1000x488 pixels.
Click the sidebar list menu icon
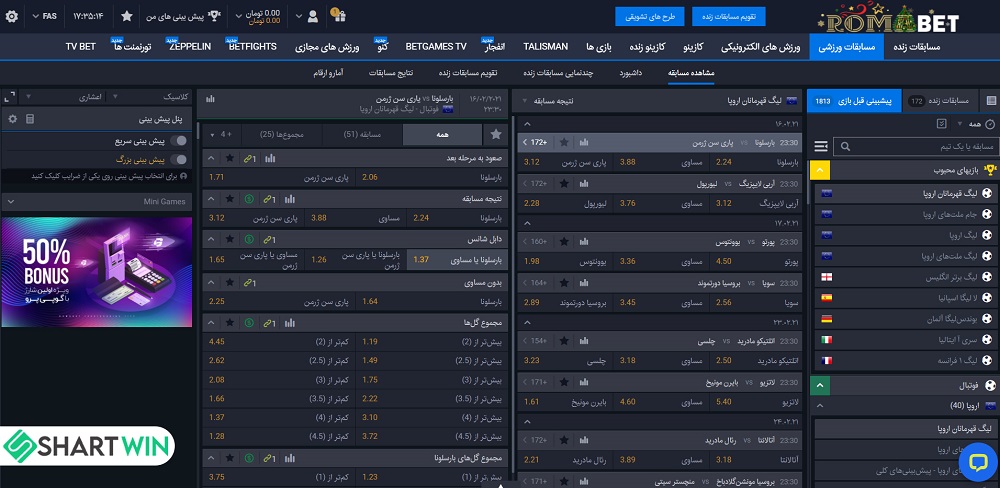coord(821,147)
